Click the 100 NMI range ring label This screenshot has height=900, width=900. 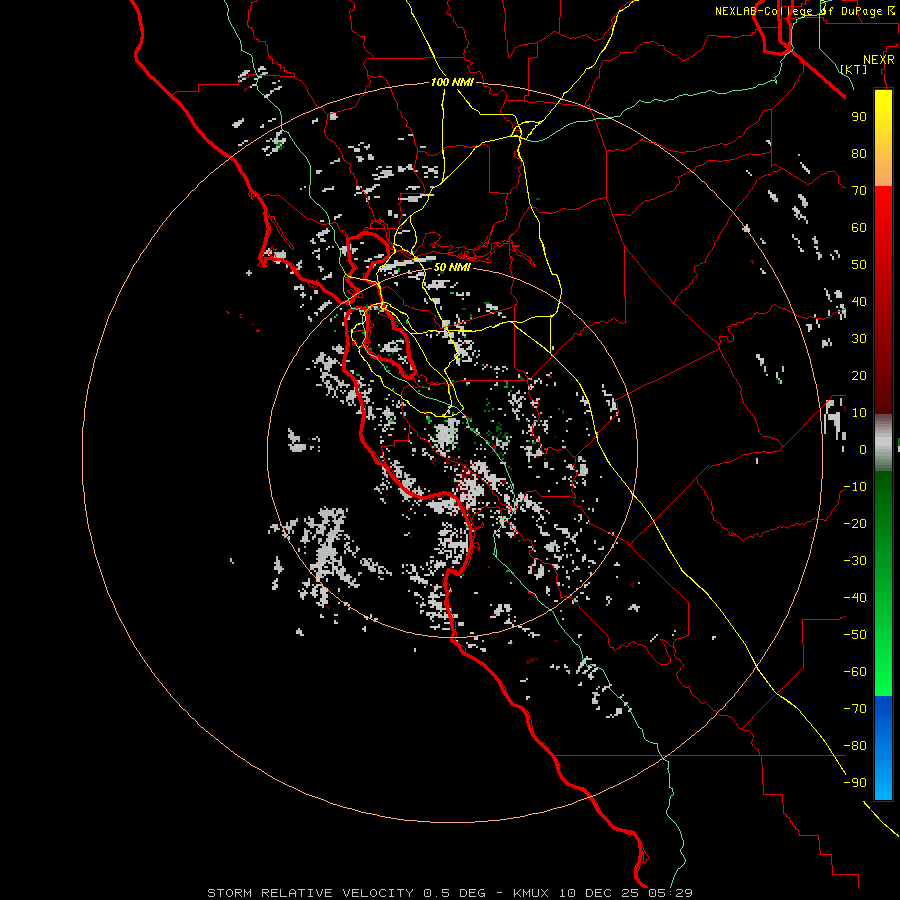[452, 83]
